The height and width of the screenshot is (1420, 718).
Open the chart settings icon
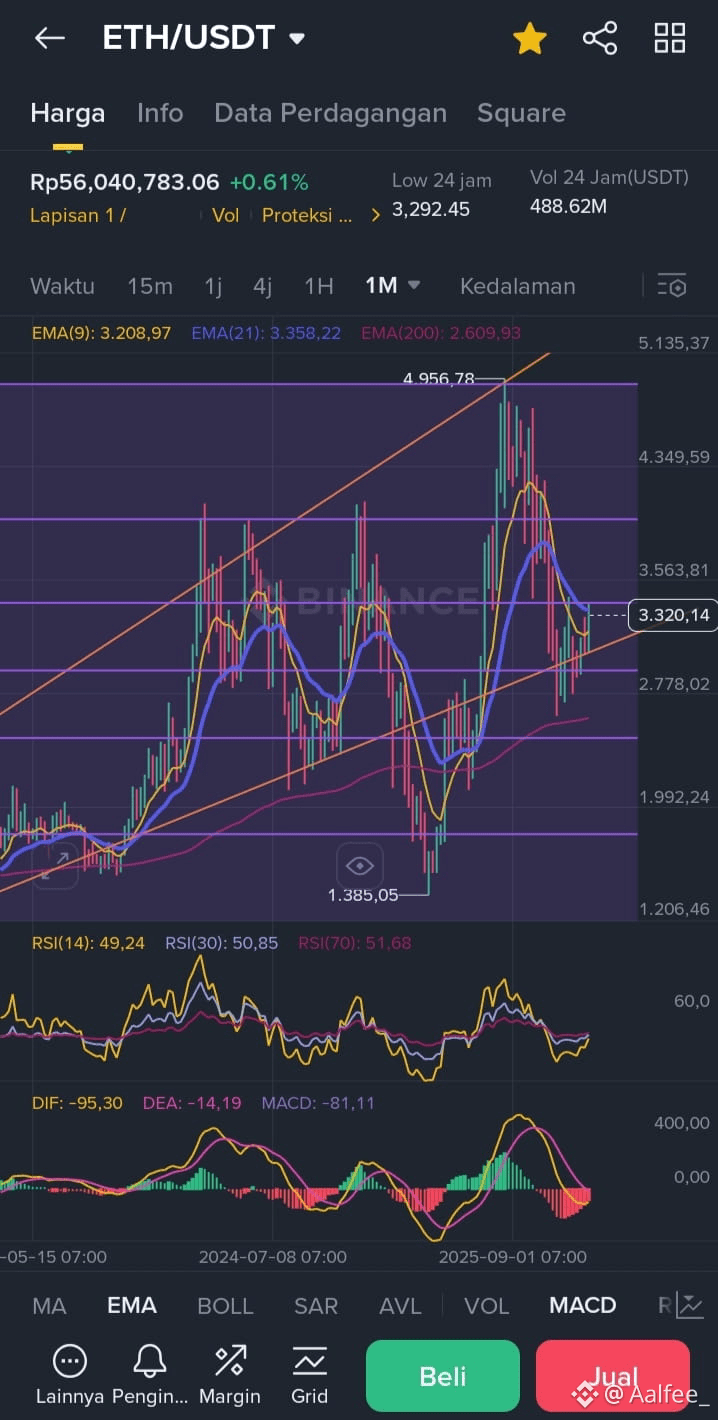[672, 286]
